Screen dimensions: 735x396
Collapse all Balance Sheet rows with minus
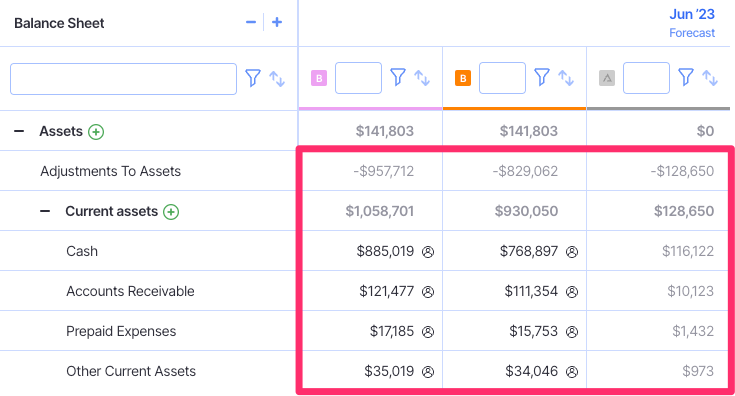[251, 22]
